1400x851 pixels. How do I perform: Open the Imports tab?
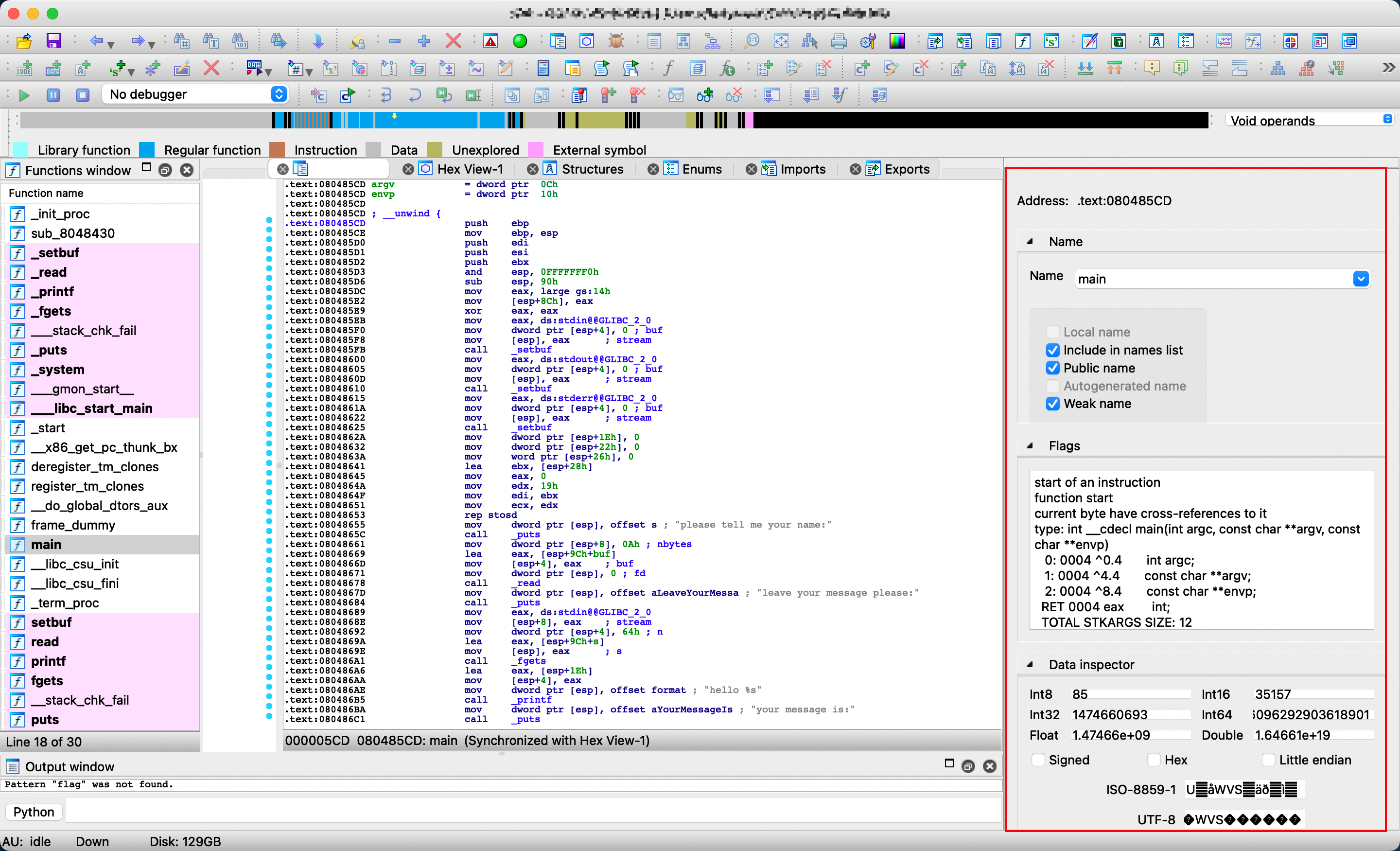801,169
